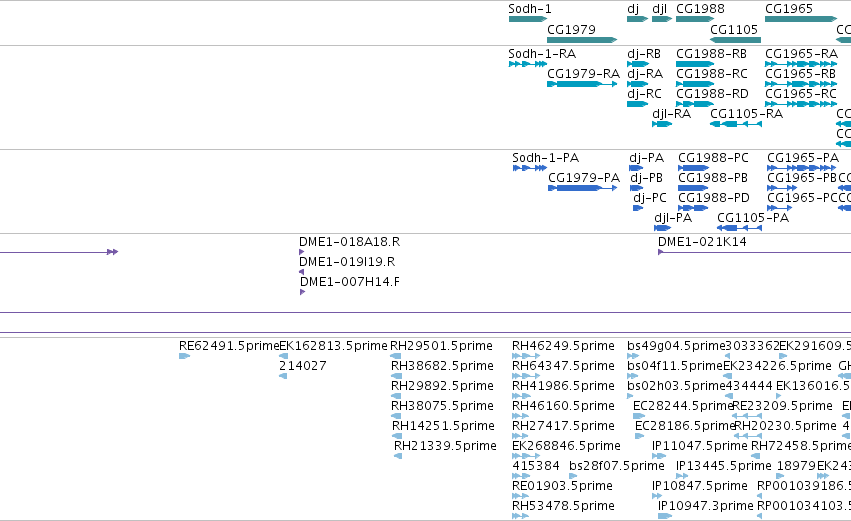Screen dimensions: 851x521
Task: Click BAC end DME1-007H14.F
Action: point(302,293)
